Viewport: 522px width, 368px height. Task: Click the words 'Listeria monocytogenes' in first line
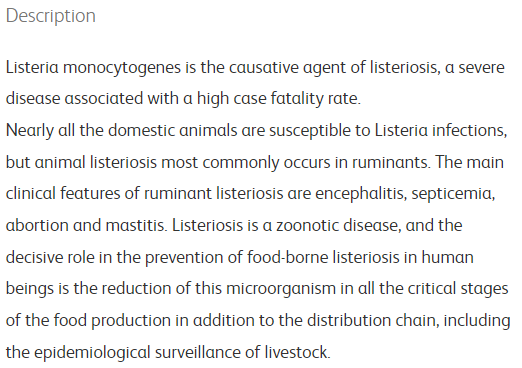pyautogui.click(x=93, y=68)
